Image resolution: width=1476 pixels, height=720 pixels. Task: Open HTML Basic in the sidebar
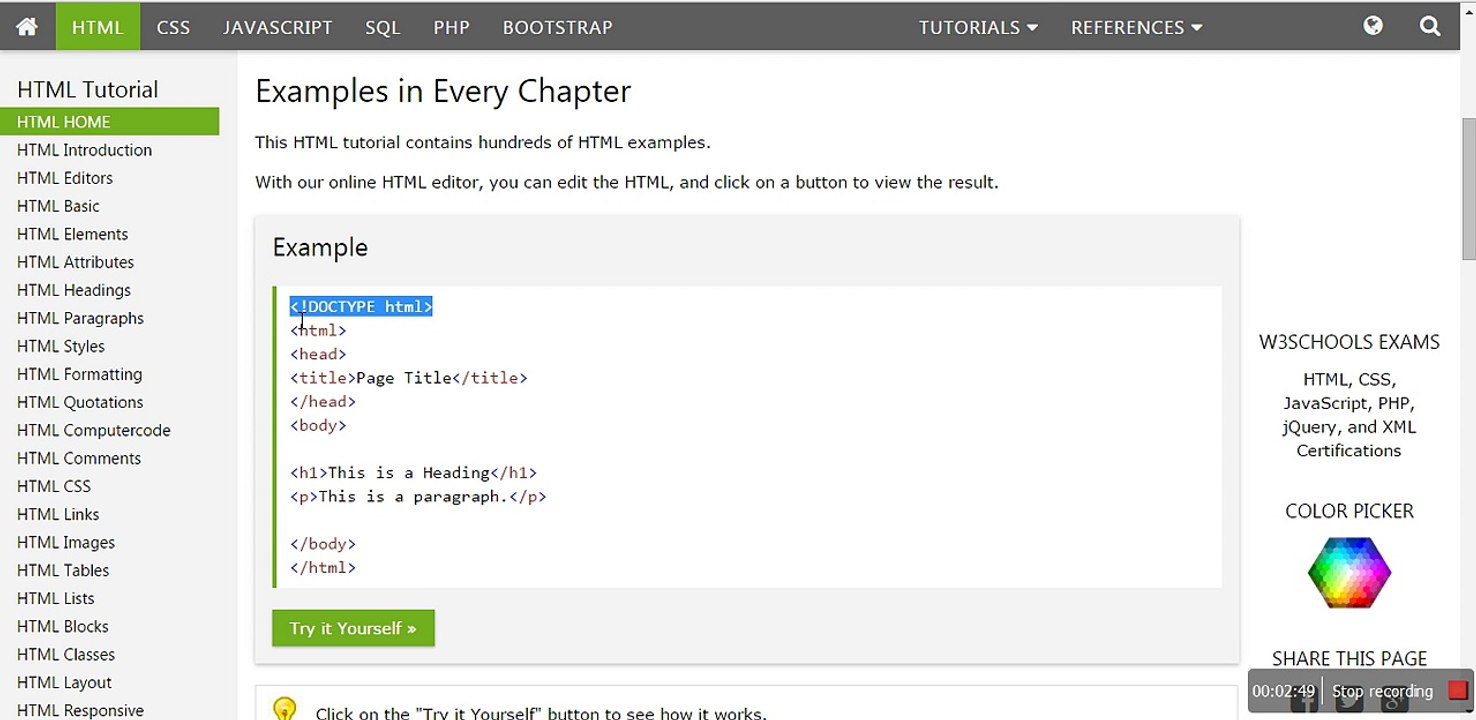[x=59, y=206]
